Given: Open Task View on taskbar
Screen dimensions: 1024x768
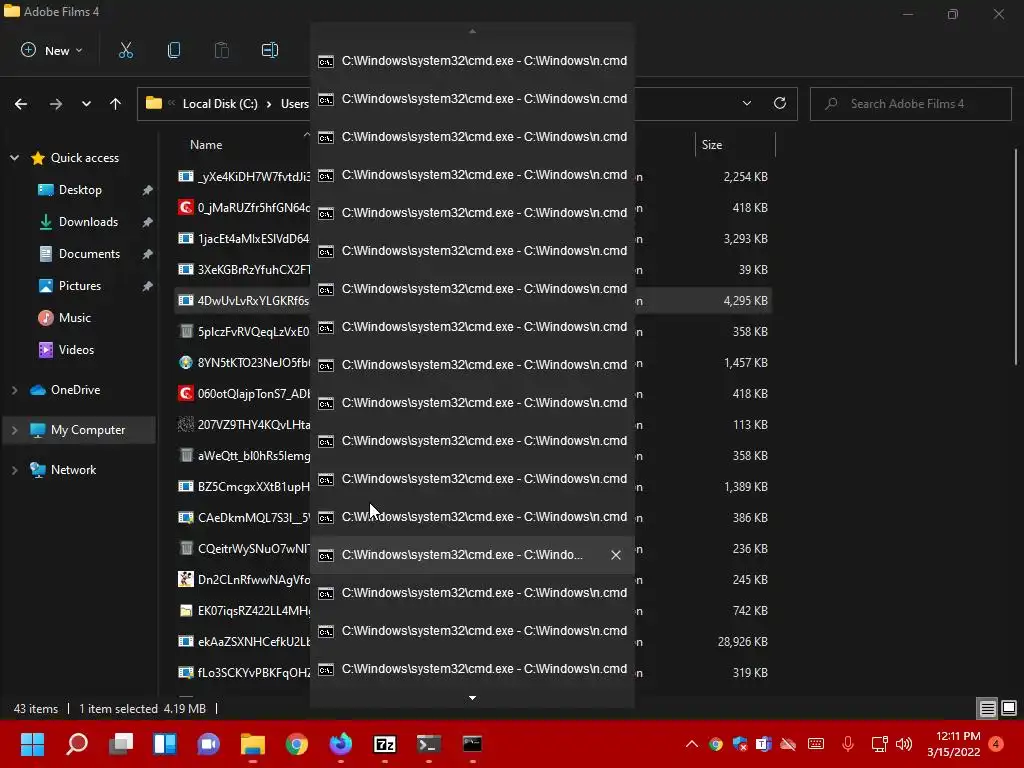Looking at the screenshot, I should point(121,744).
